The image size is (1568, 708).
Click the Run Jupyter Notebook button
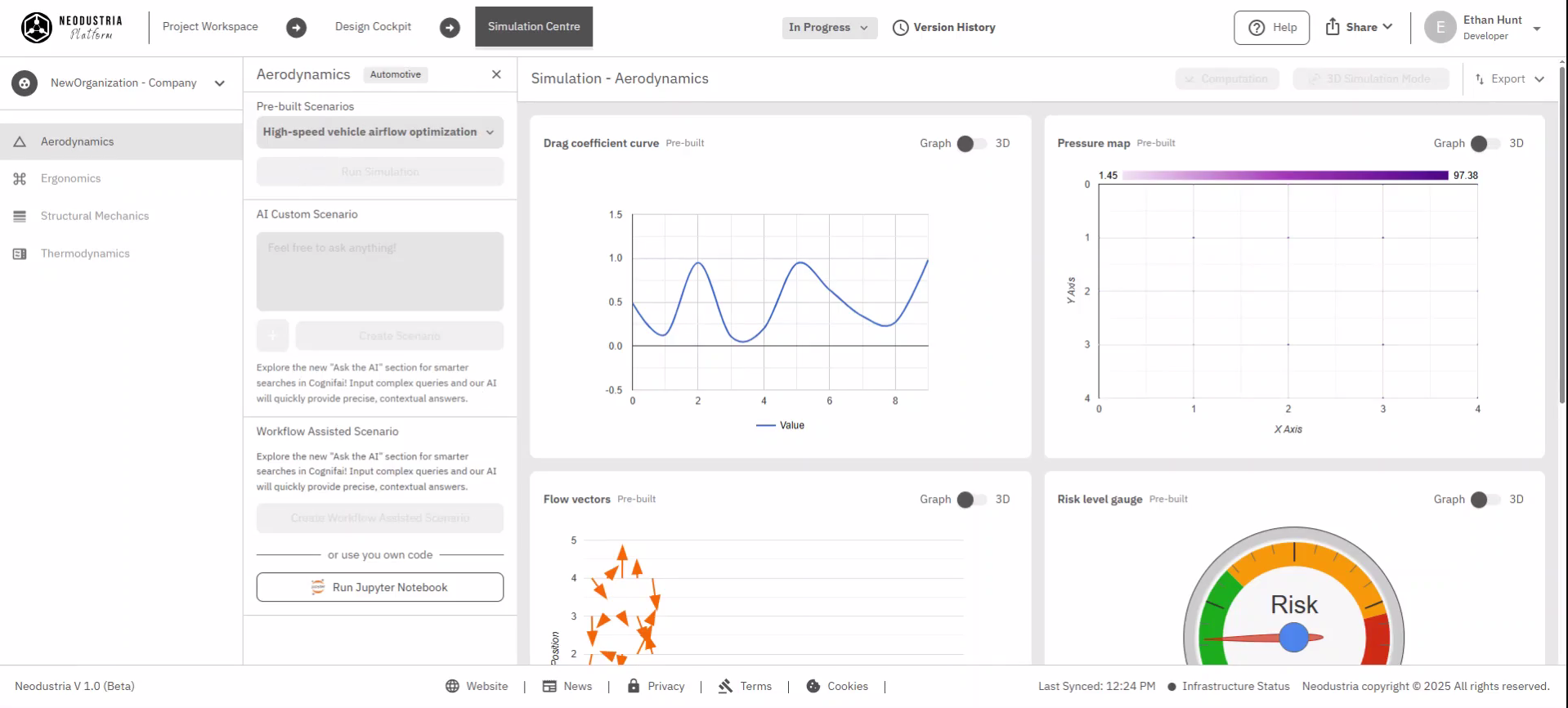click(x=379, y=588)
